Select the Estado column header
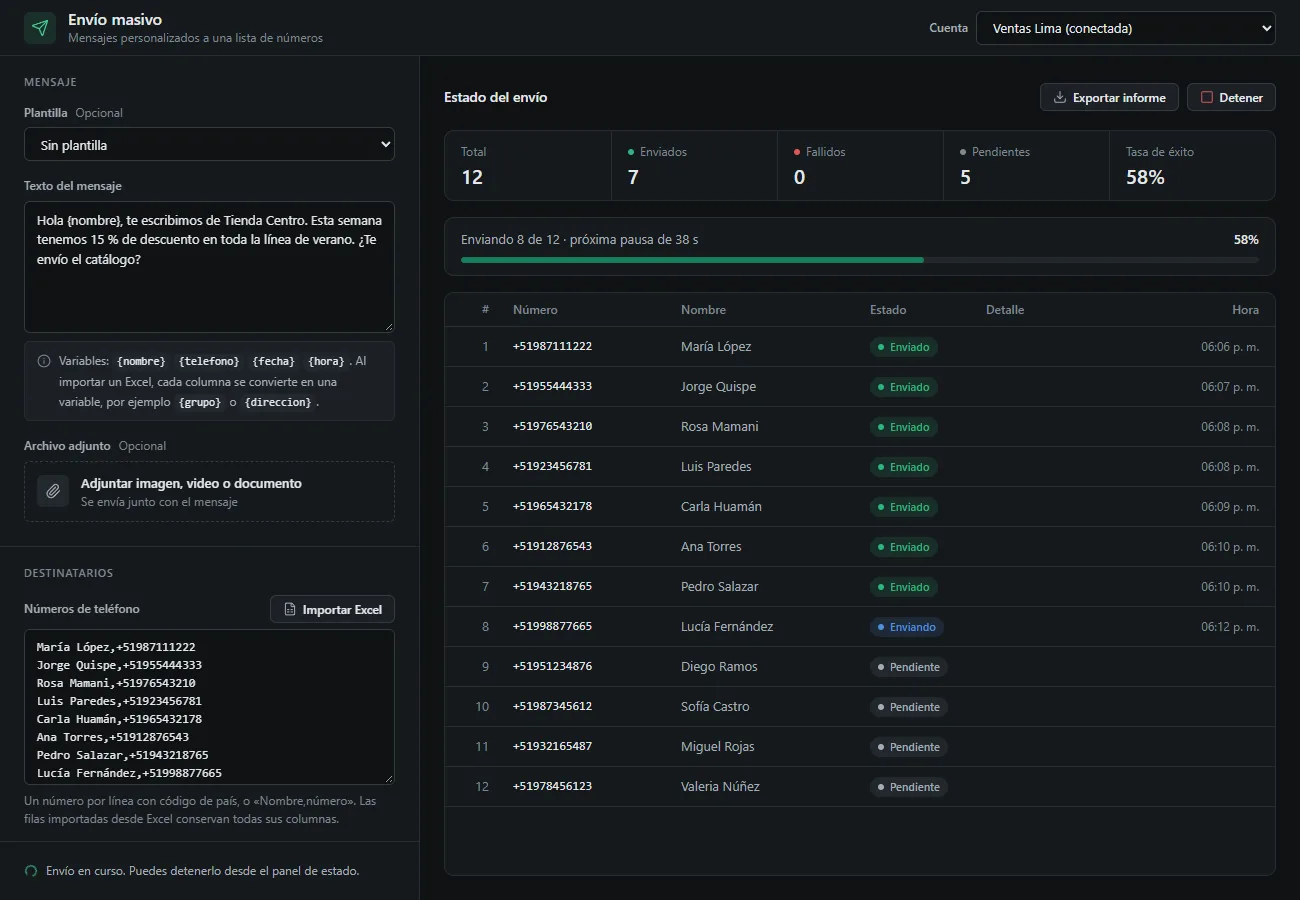This screenshot has height=900, width=1300. click(x=888, y=310)
